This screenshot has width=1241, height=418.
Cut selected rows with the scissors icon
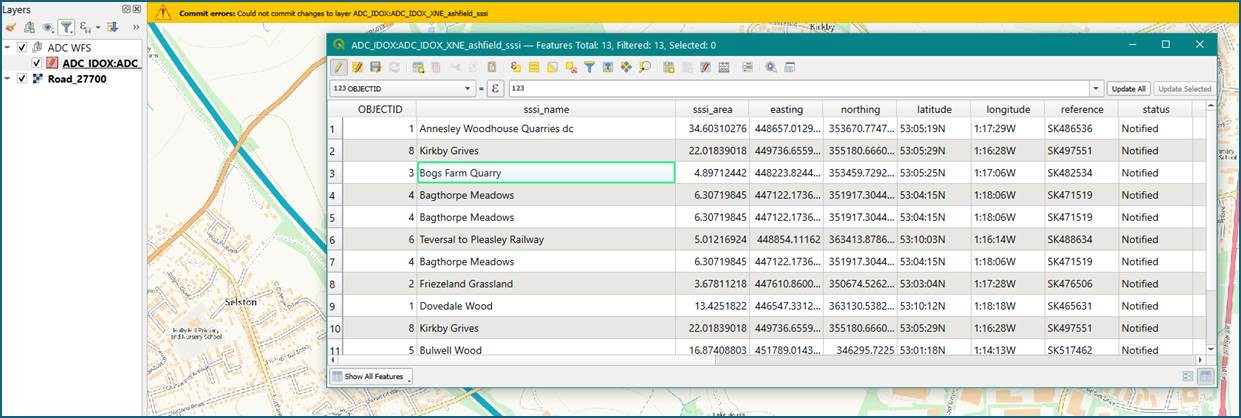[x=455, y=67]
